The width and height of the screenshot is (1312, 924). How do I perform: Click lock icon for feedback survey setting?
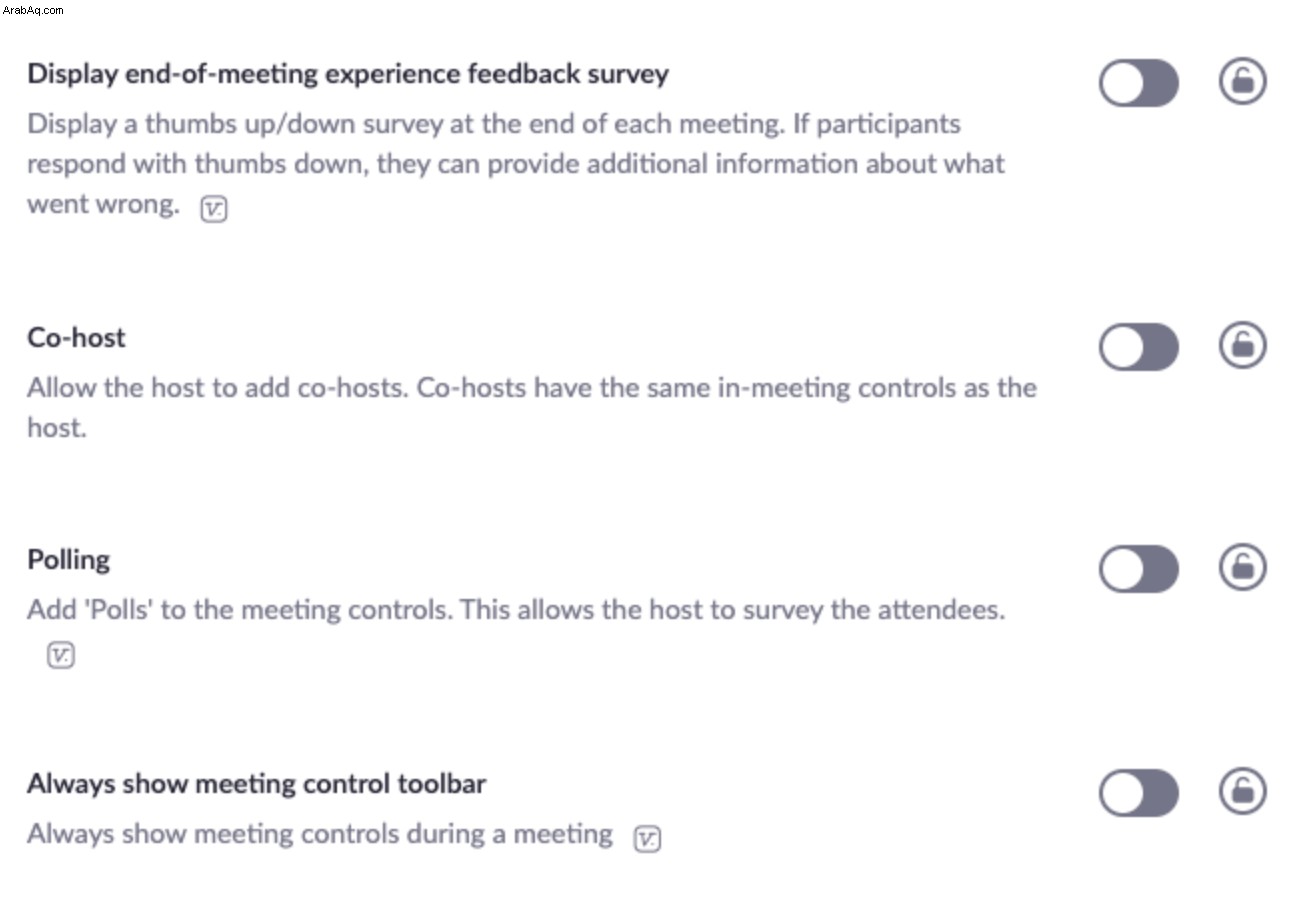tap(1242, 81)
